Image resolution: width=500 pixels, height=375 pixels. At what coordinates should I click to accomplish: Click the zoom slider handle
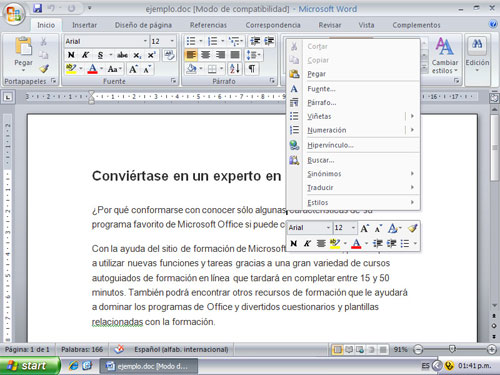click(452, 349)
